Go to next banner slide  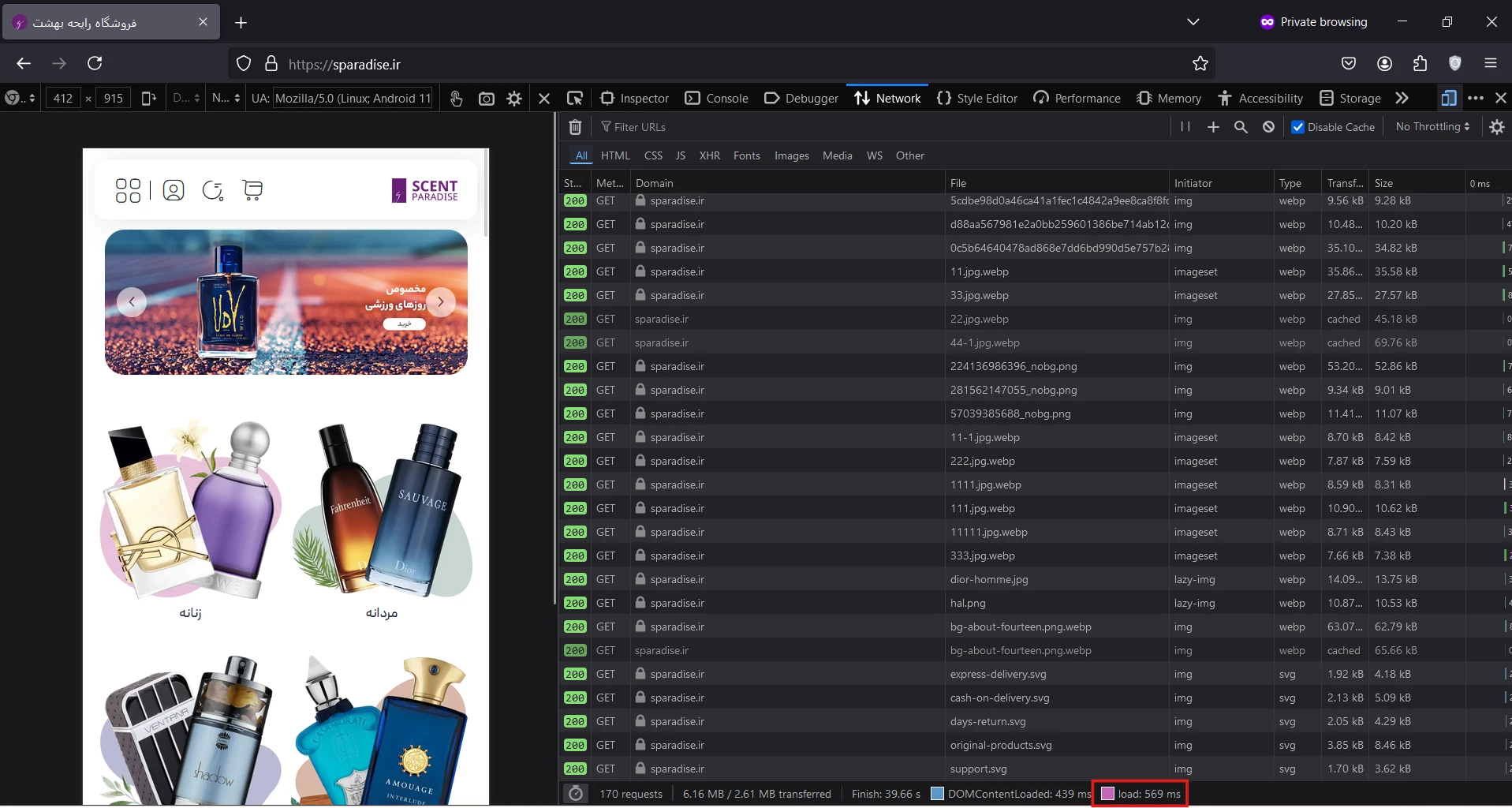441,301
